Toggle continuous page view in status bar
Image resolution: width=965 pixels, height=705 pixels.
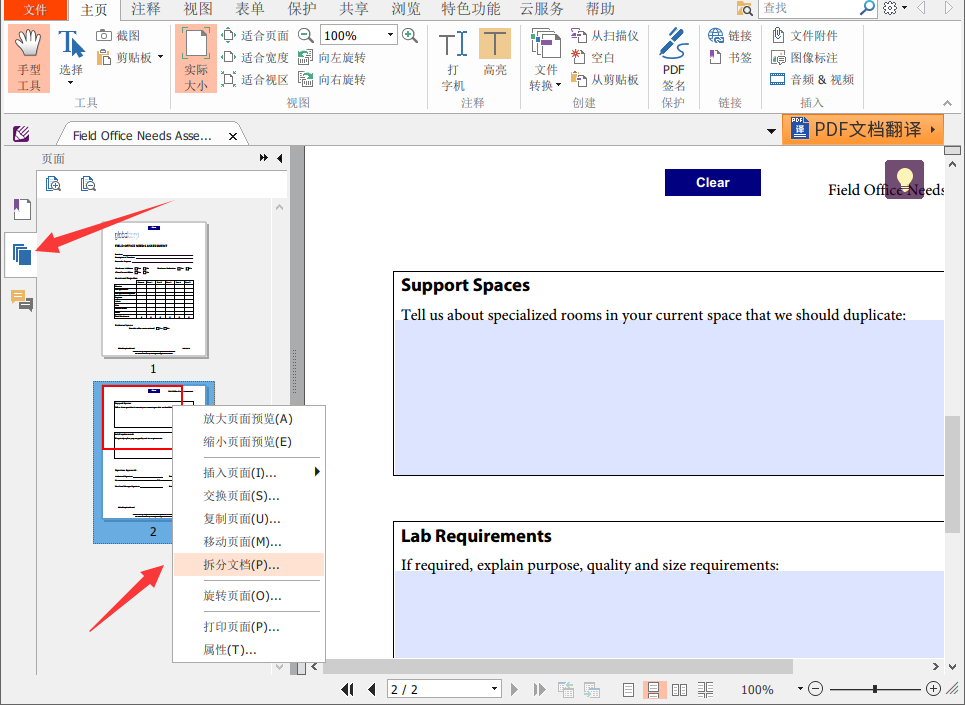(655, 689)
